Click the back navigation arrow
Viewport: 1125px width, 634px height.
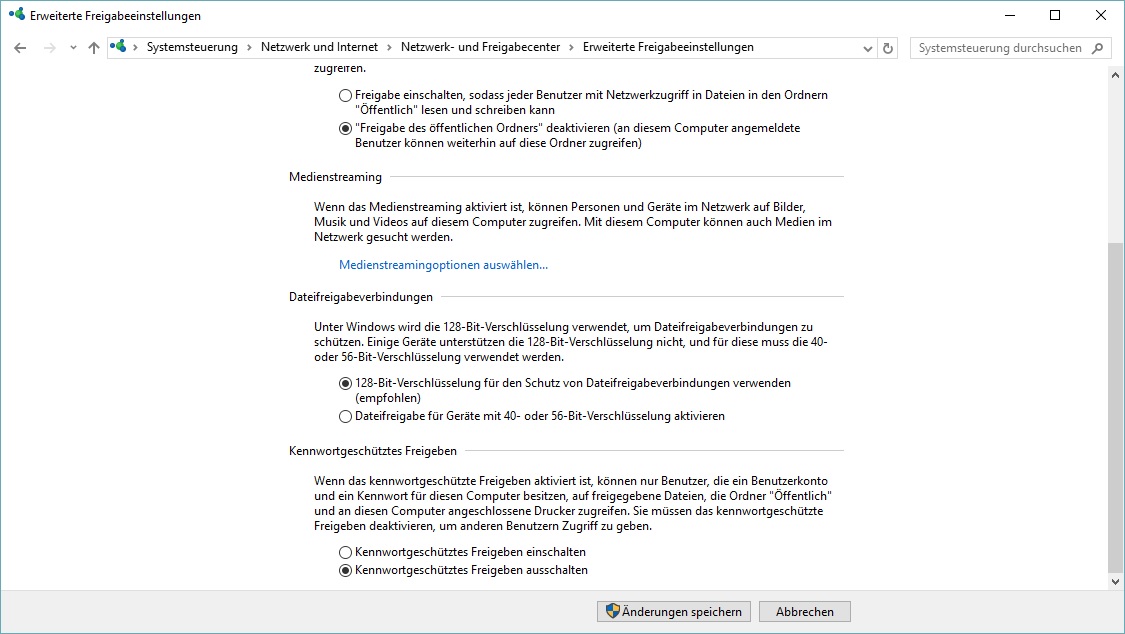point(20,47)
